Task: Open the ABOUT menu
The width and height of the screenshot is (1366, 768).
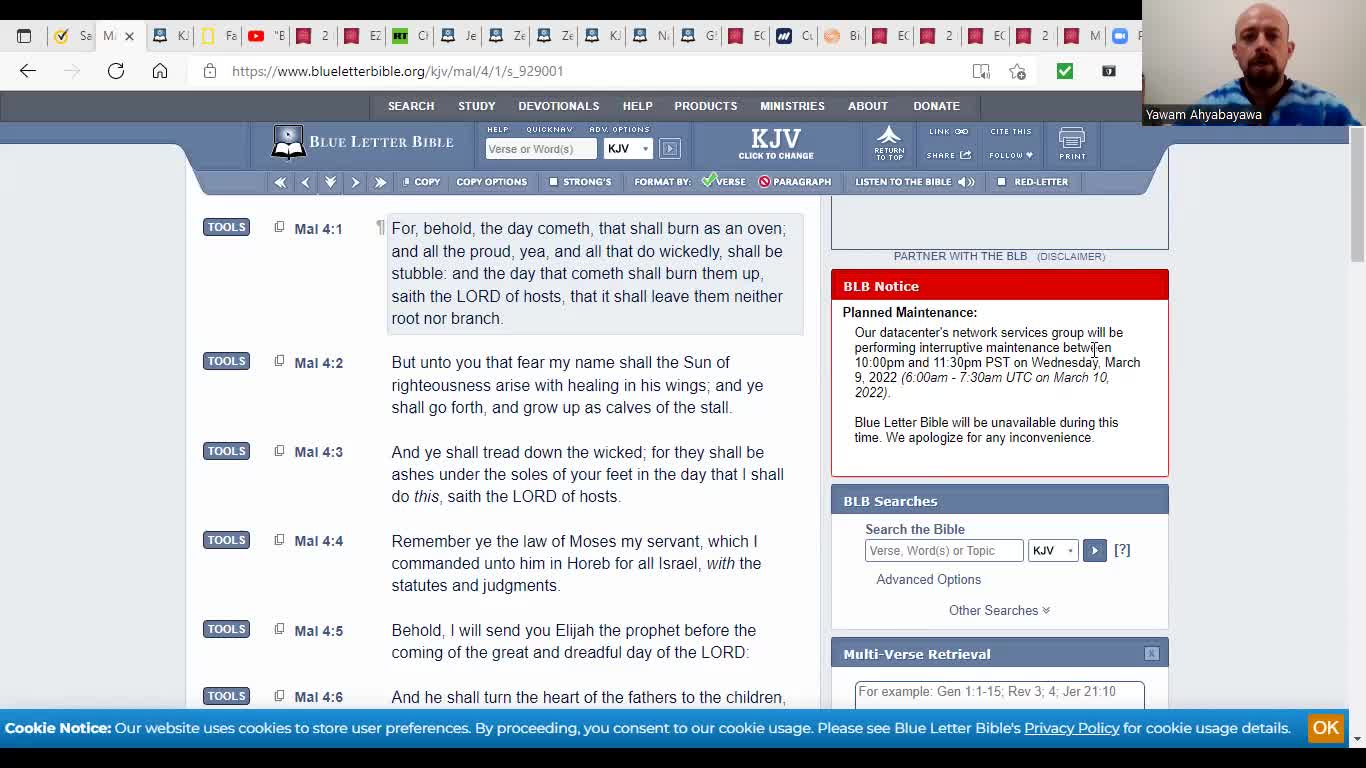Action: tap(868, 106)
